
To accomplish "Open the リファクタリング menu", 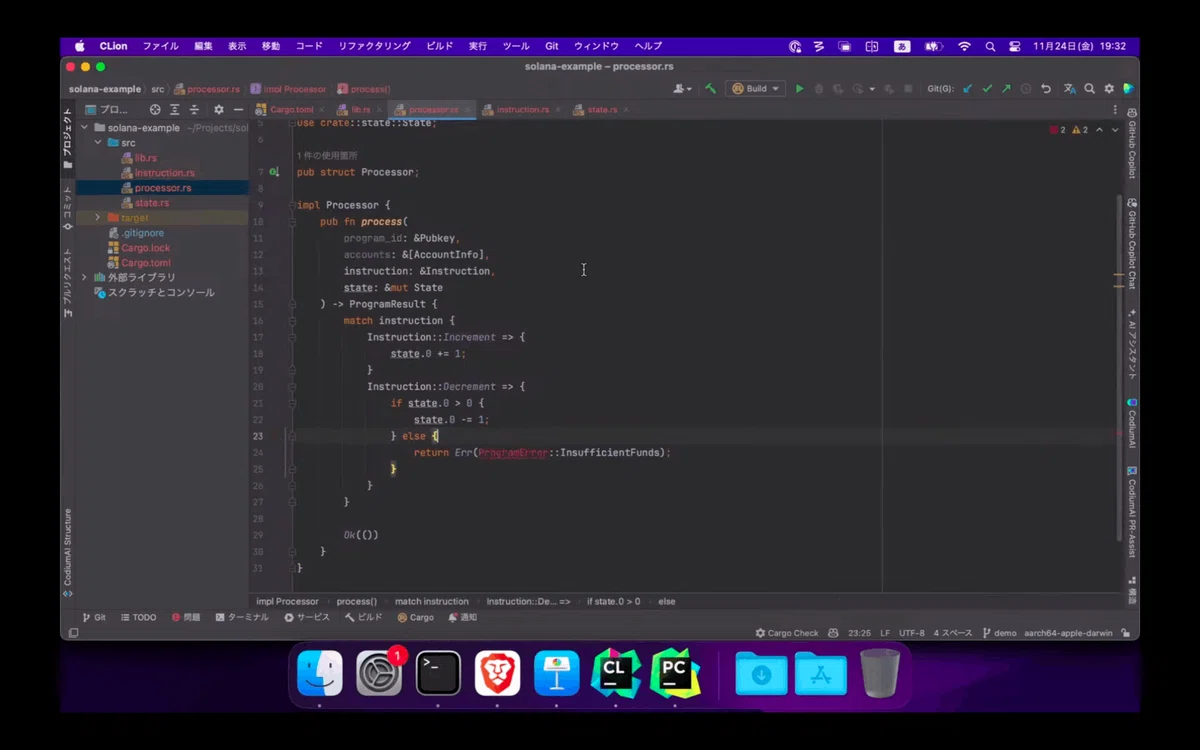I will 374,46.
